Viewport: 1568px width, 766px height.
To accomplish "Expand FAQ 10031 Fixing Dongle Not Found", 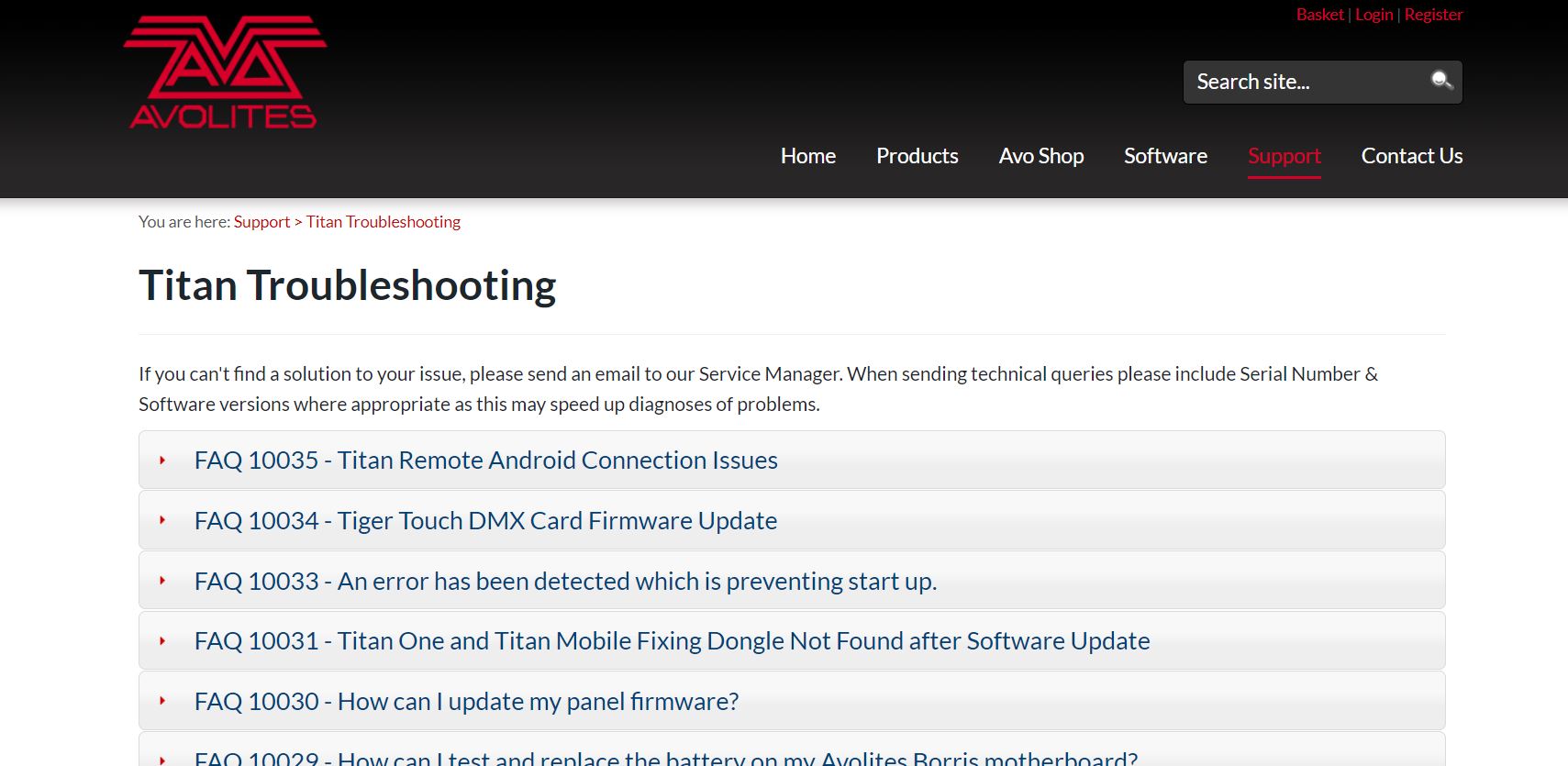I will coord(792,640).
